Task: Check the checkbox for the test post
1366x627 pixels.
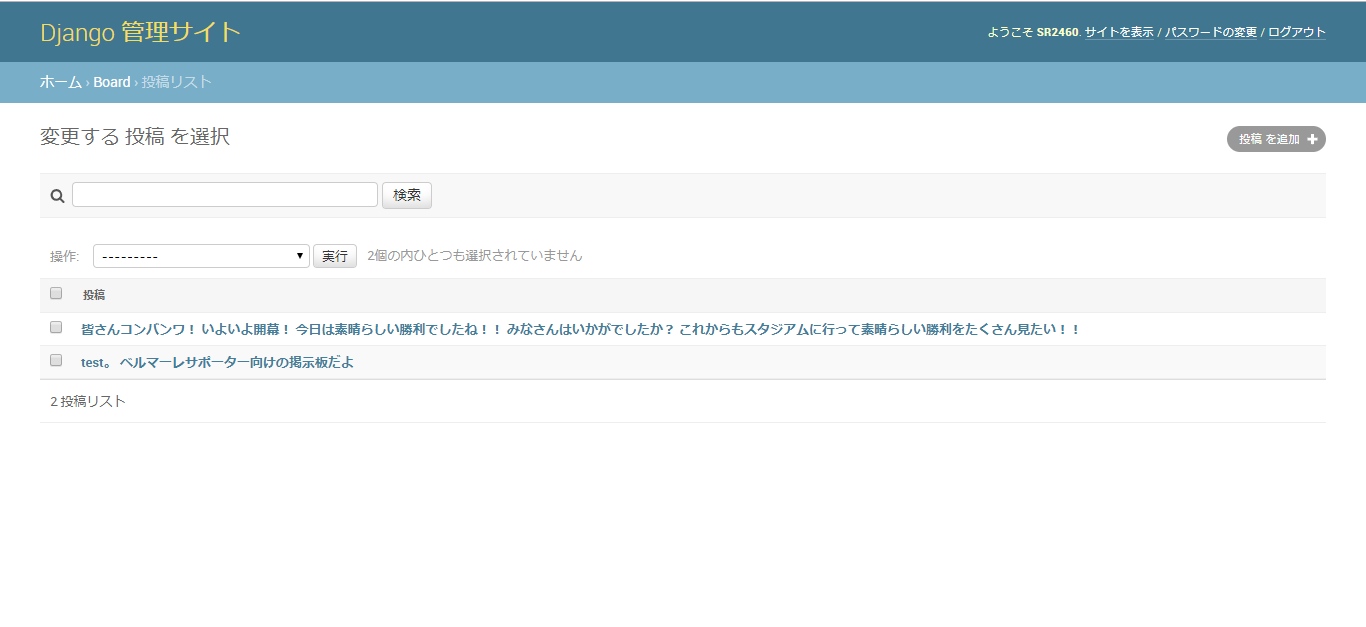Action: [55, 359]
